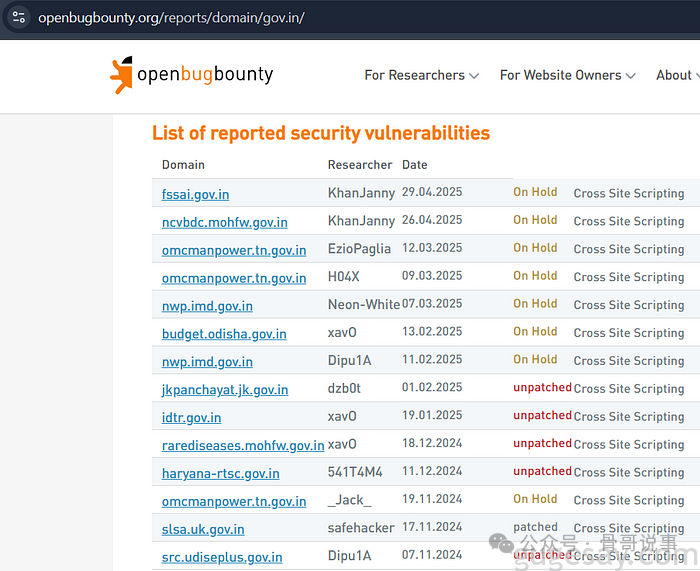700x571 pixels.
Task: Click the date 12.03.2025
Action: [x=432, y=248]
